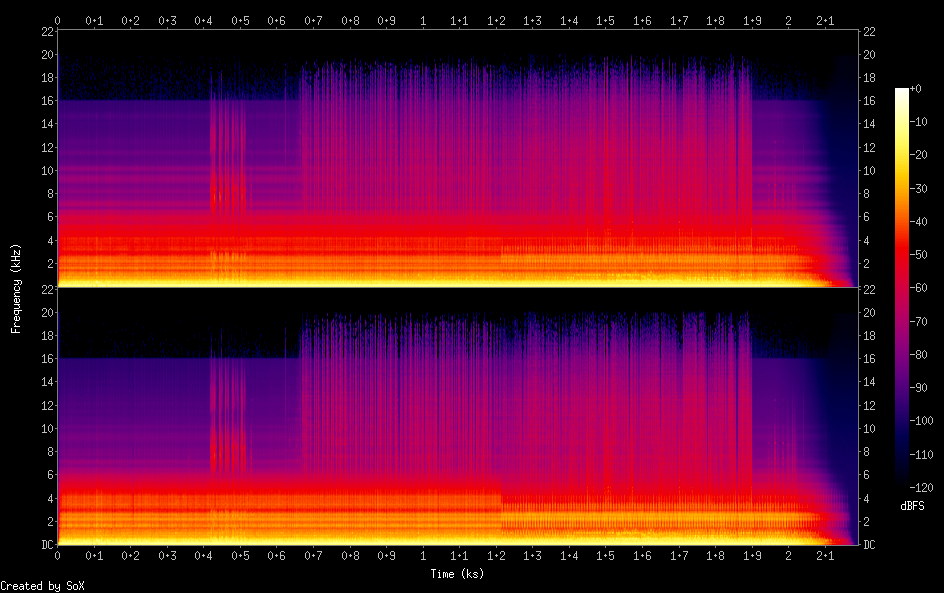Click the 'Time (ks)' axis label
The height and width of the screenshot is (593, 944).
(x=458, y=574)
